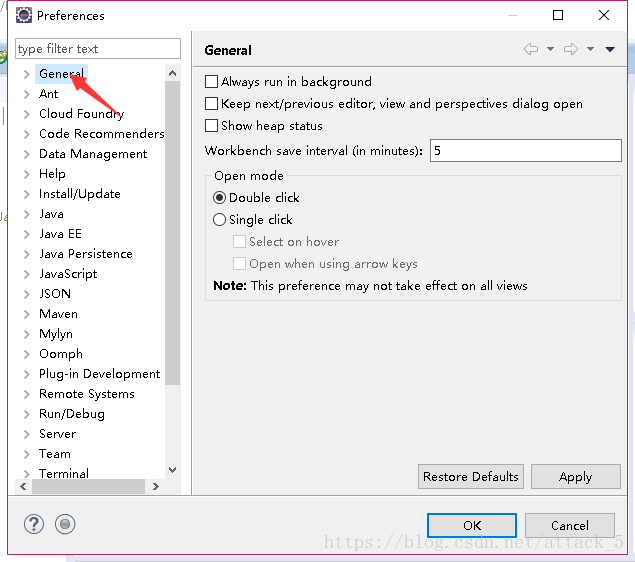The height and width of the screenshot is (562, 635).
Task: Click the forward navigation arrow icon
Action: point(571,49)
